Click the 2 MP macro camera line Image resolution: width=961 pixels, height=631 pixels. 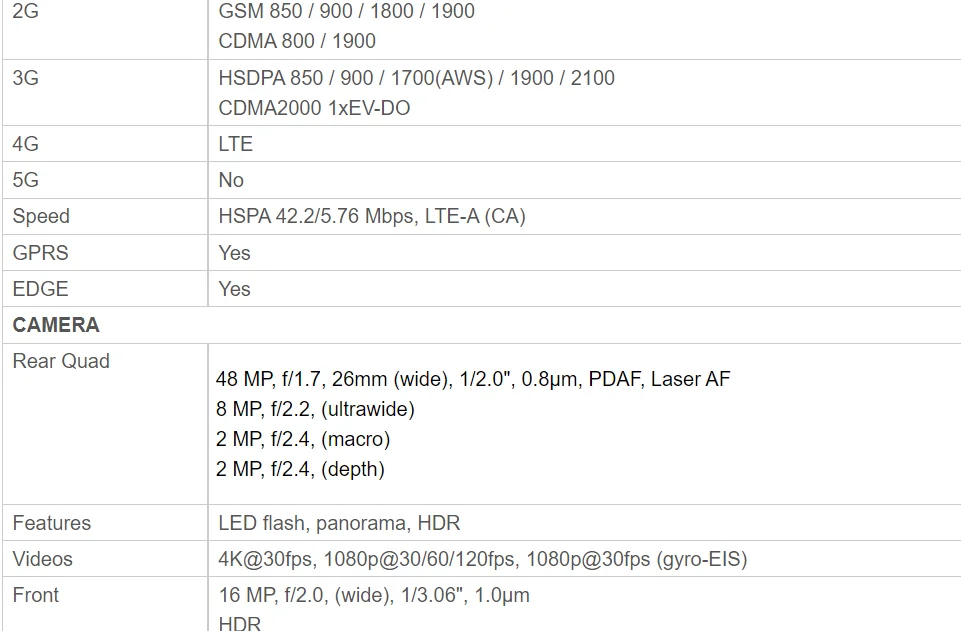(303, 439)
